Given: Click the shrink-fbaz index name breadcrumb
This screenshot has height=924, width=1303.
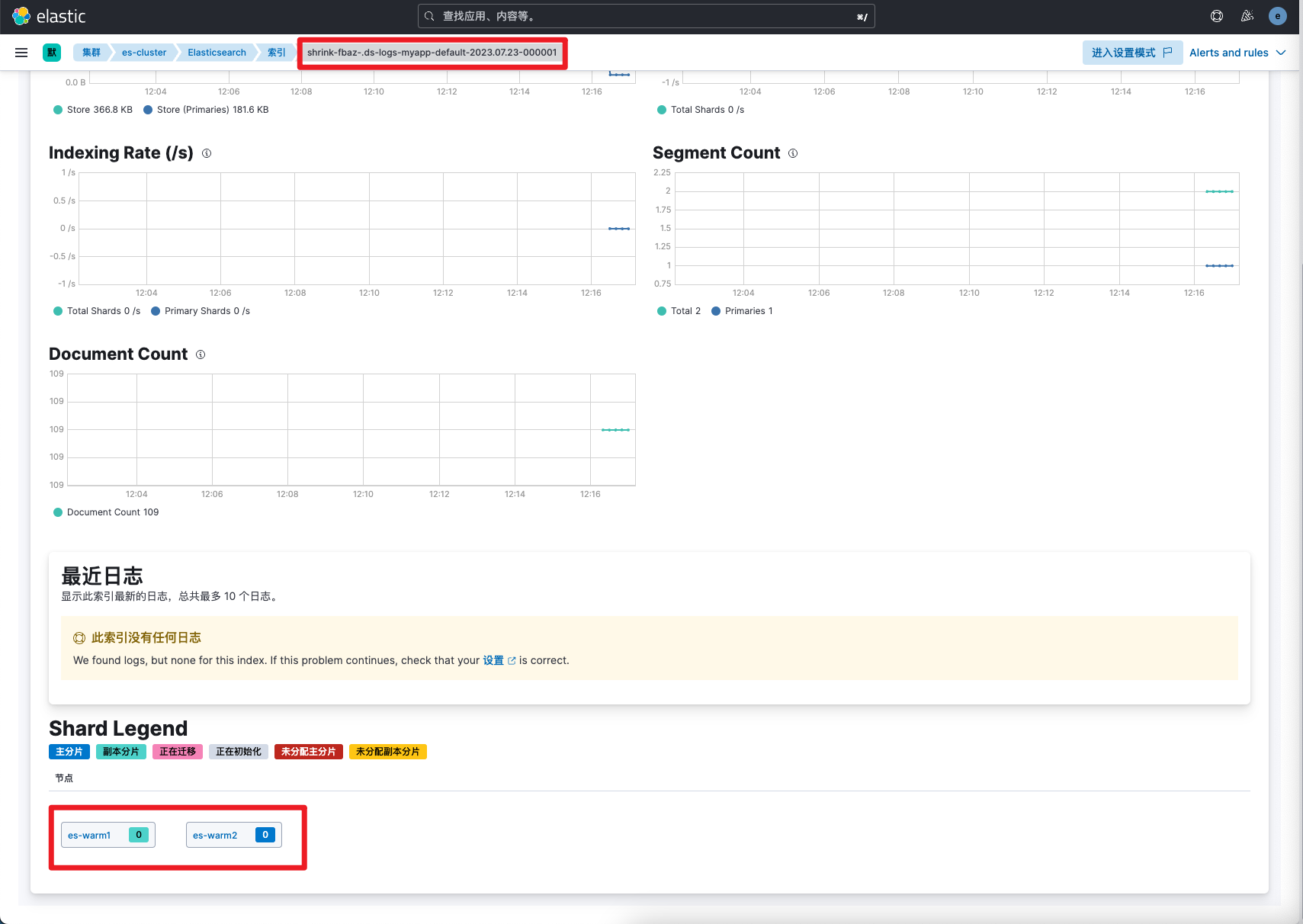Looking at the screenshot, I should pos(432,53).
